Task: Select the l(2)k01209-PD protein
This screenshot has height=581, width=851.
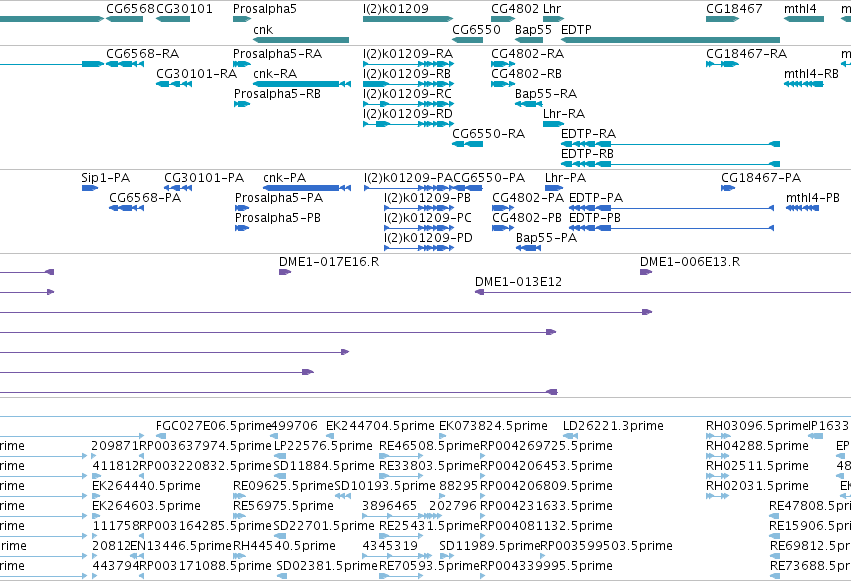Action: (419, 248)
